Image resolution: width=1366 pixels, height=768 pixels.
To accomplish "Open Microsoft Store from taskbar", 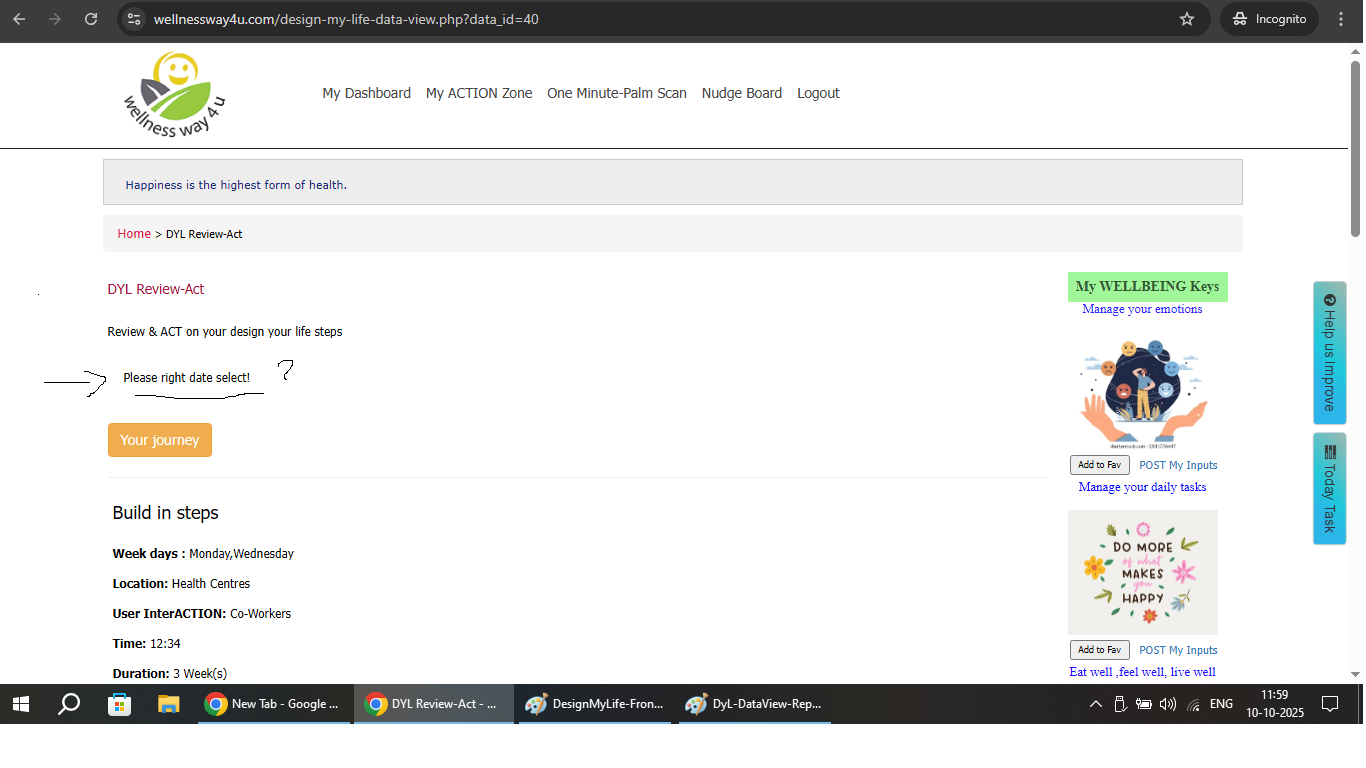I will [x=119, y=704].
